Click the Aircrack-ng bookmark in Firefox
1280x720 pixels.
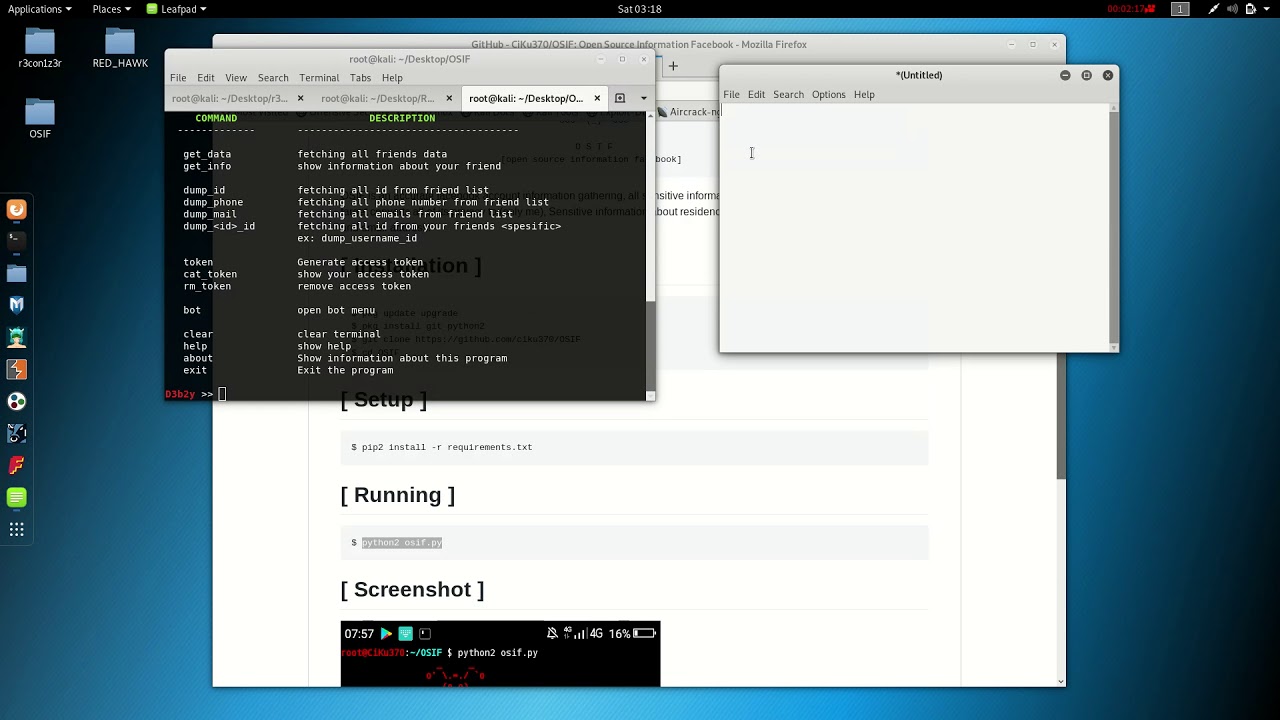coord(688,112)
